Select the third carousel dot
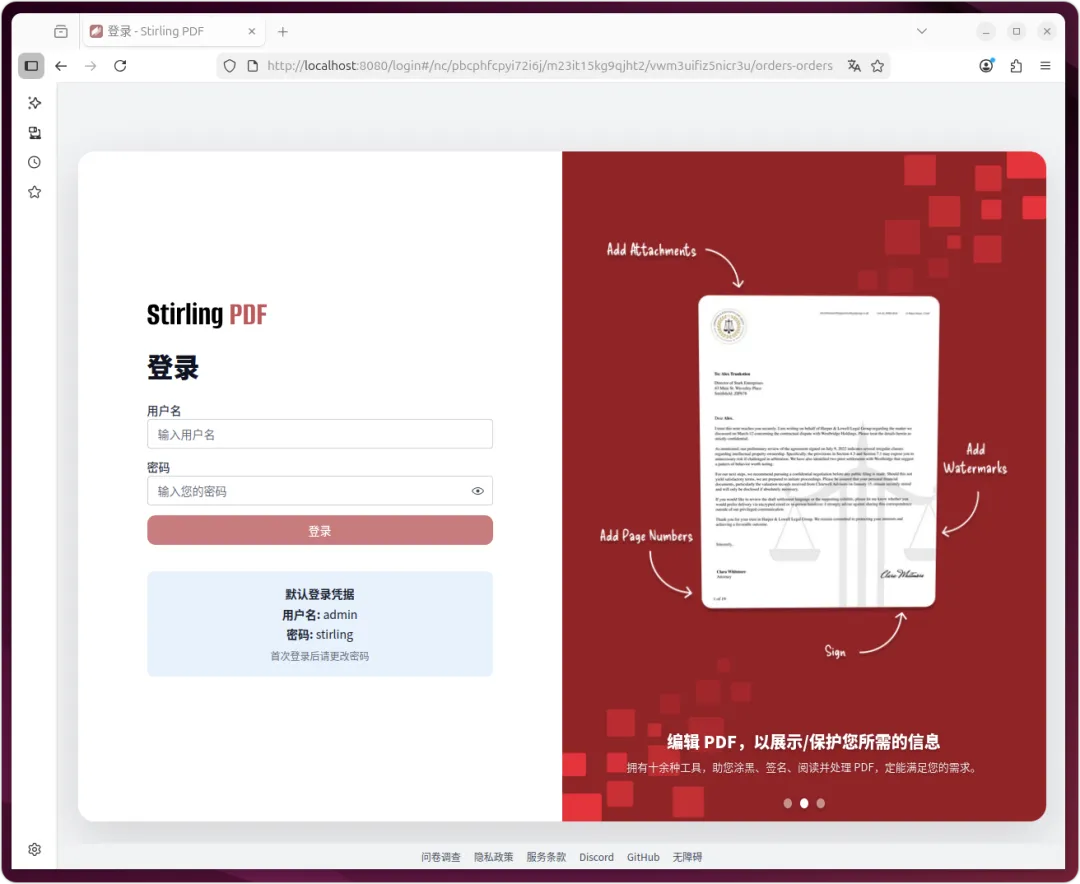 pos(820,803)
